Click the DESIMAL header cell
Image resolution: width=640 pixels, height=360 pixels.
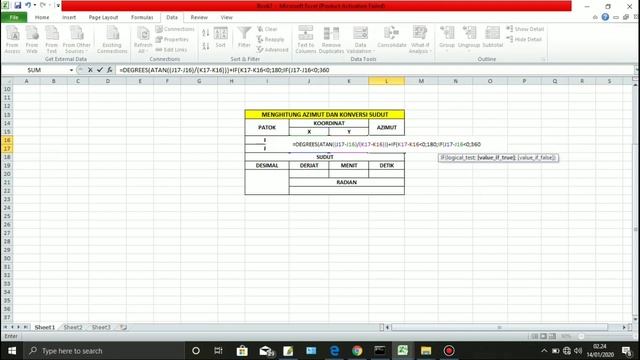pyautogui.click(x=267, y=165)
